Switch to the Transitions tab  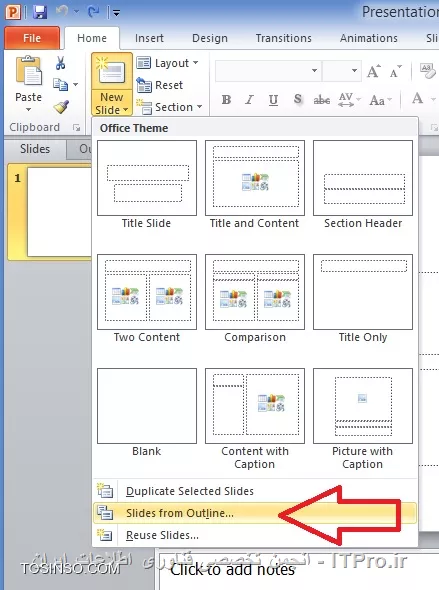pos(284,38)
